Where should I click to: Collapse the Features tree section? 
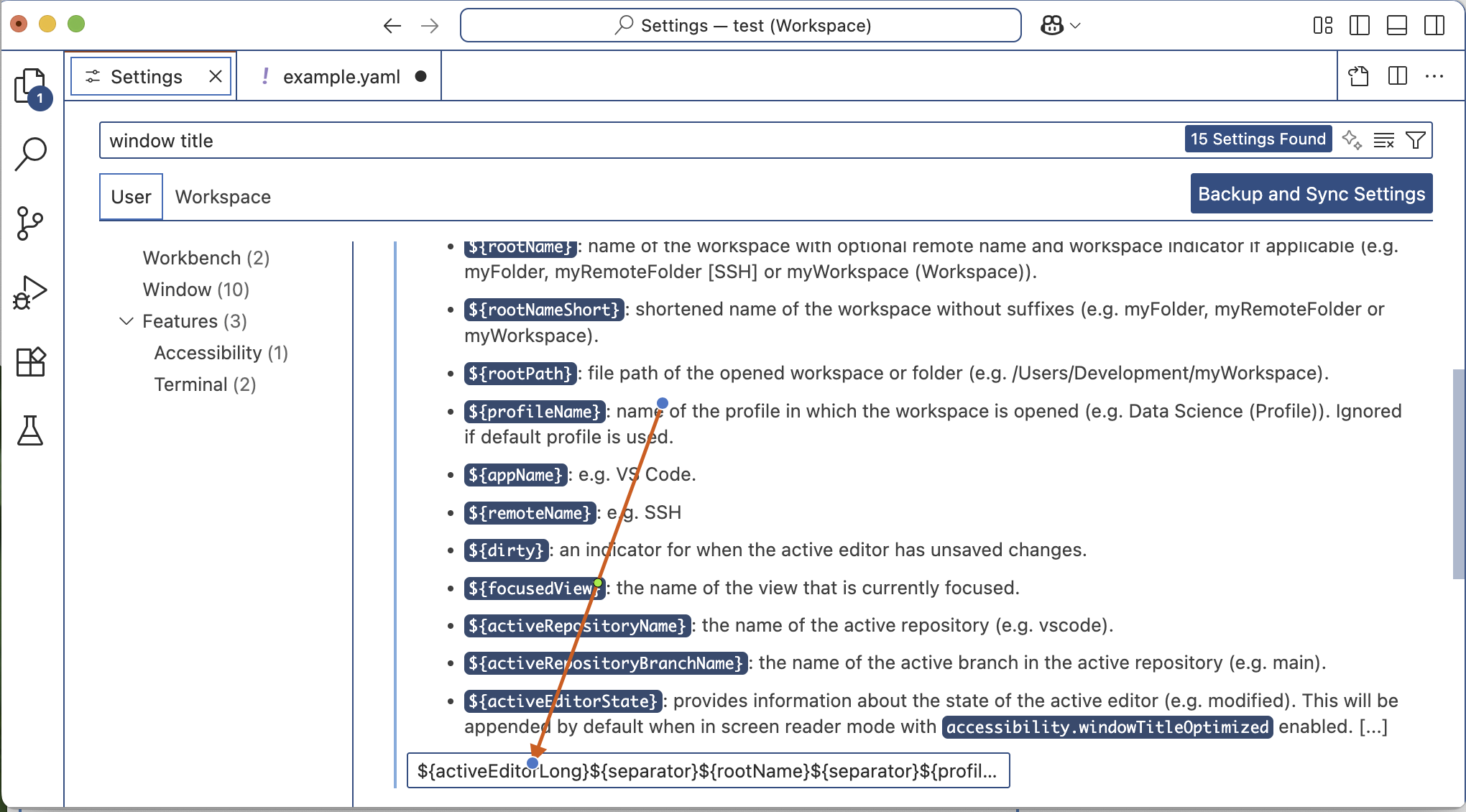(x=126, y=321)
